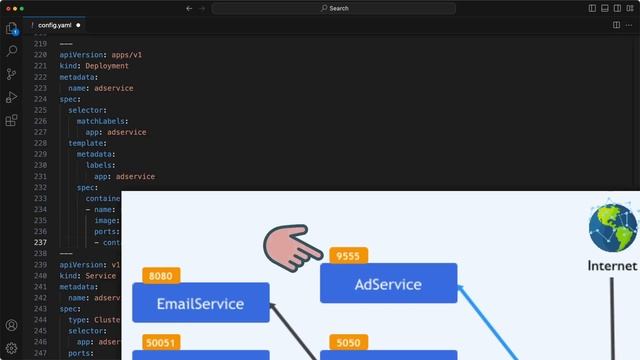Go back with the left arrow
Screen dimensions: 640x360
point(189,8)
